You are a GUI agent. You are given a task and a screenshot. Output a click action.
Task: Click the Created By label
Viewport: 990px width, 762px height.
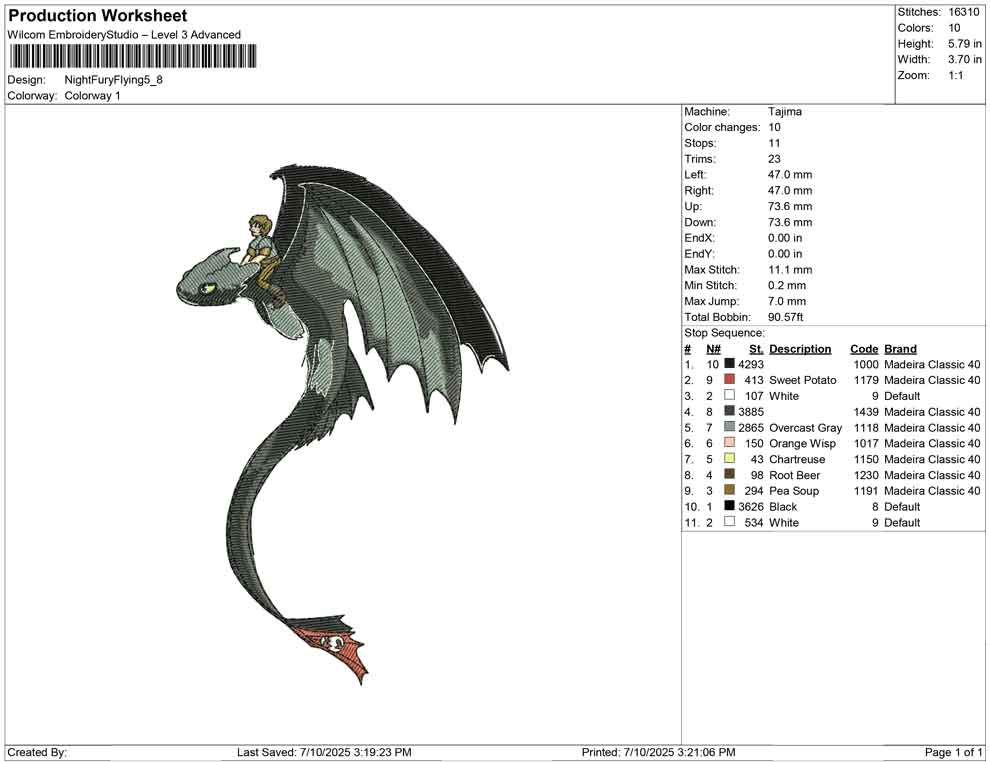coord(37,752)
